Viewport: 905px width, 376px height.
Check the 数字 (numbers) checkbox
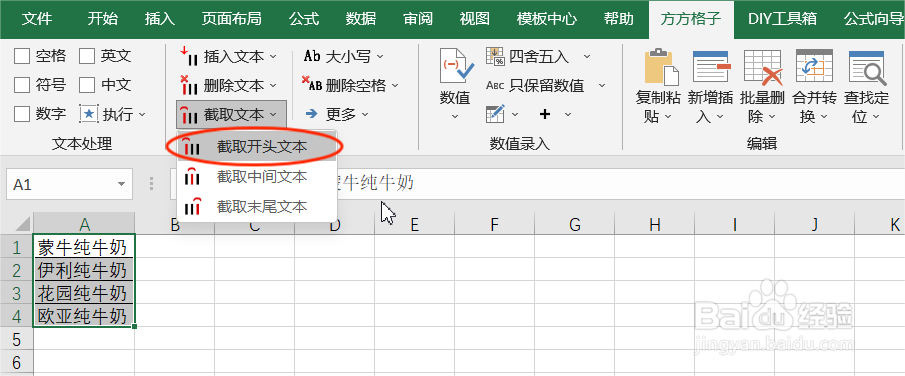22,114
